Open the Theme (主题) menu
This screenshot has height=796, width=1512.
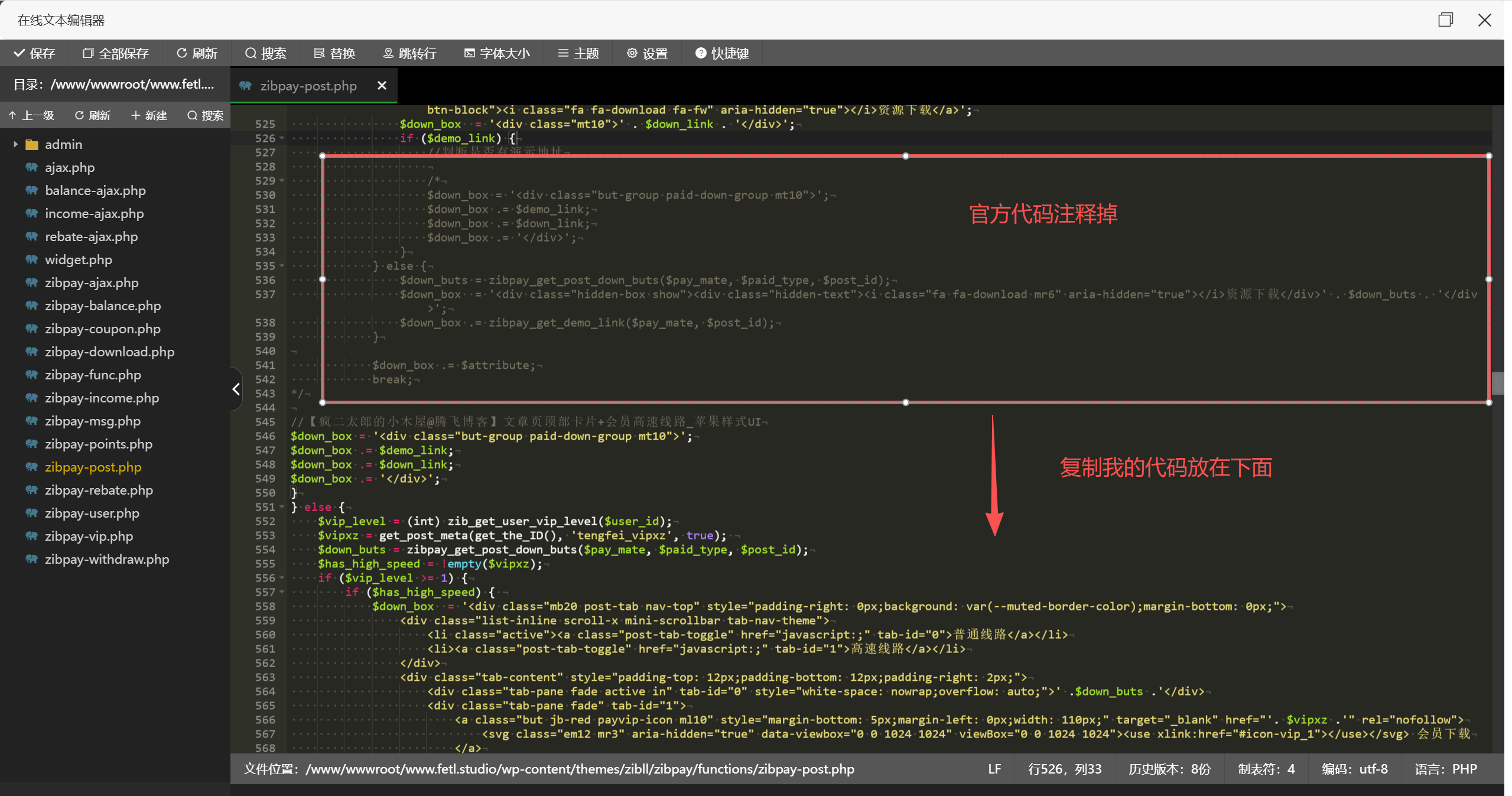click(578, 53)
